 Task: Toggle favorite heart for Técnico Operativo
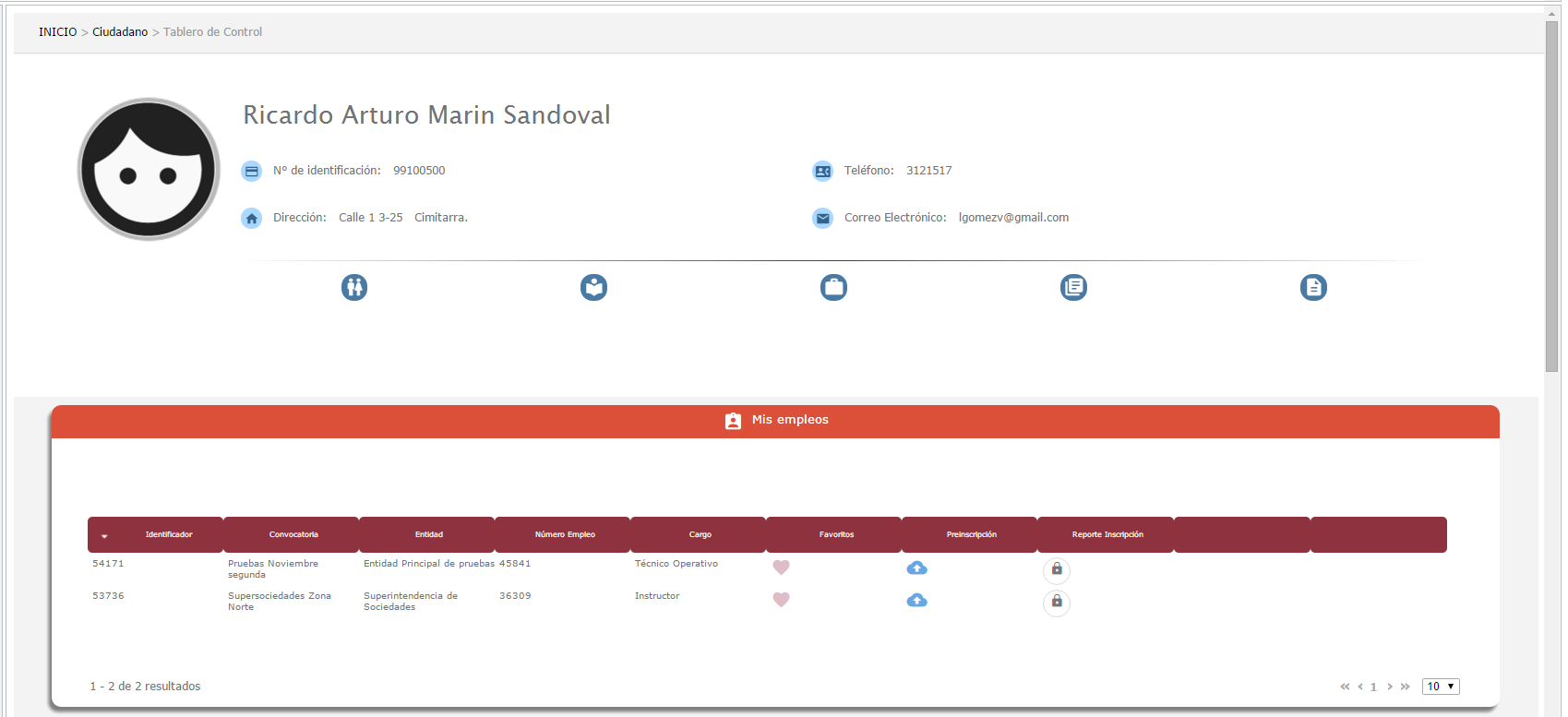point(781,568)
